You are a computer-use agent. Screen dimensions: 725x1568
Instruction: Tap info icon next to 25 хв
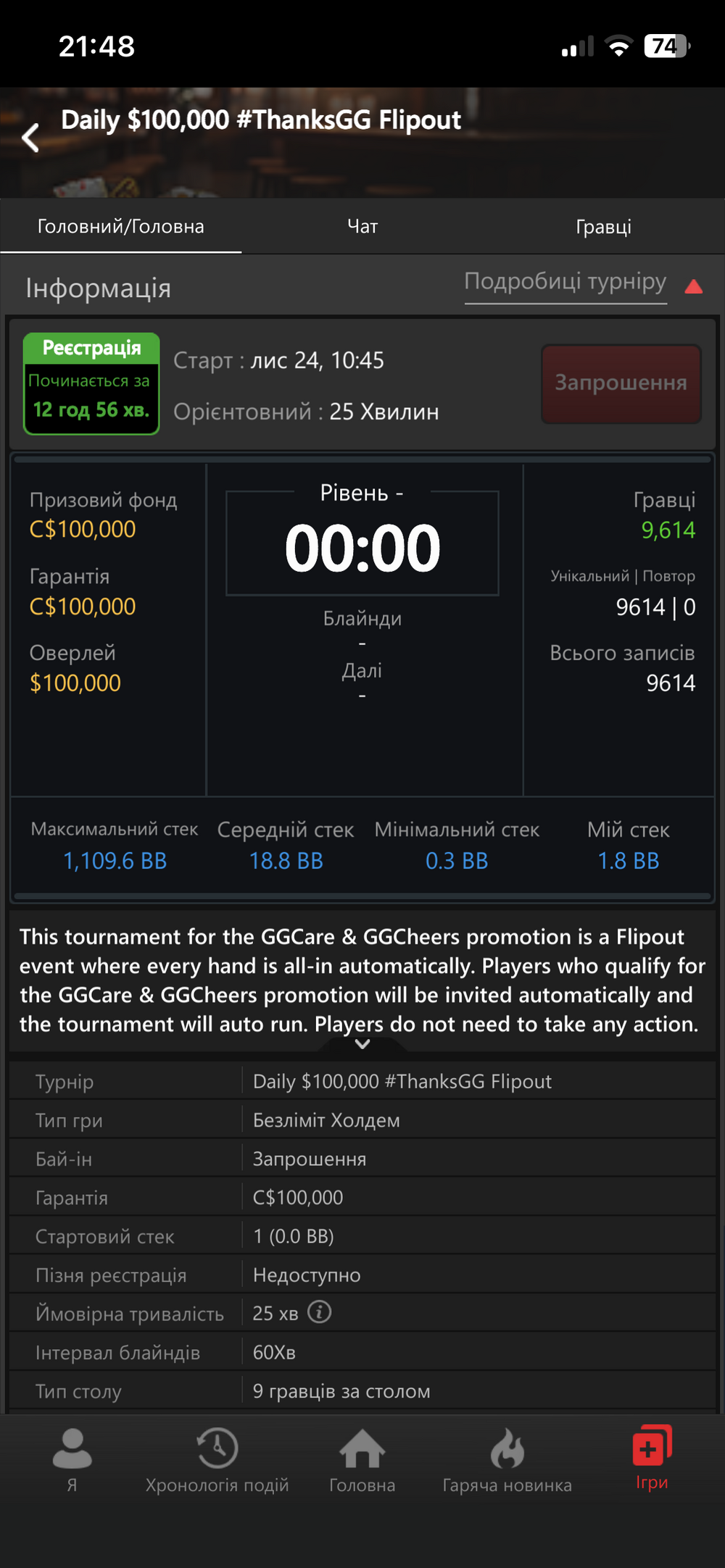[319, 1312]
